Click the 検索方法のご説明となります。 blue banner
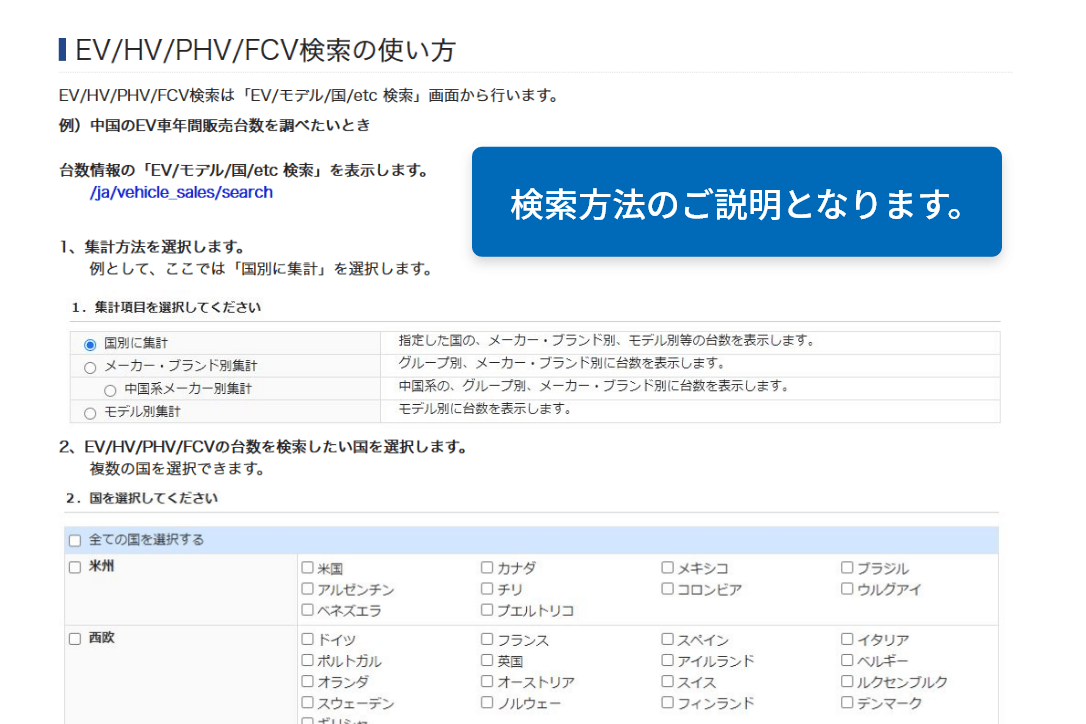This screenshot has width=1086, height=724. 737,202
